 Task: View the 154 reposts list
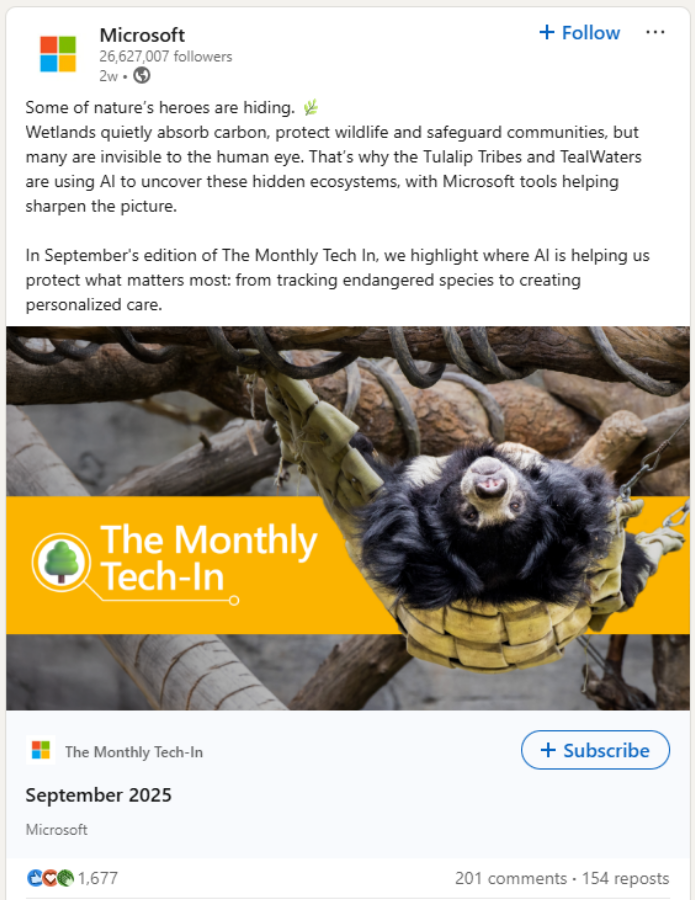626,878
